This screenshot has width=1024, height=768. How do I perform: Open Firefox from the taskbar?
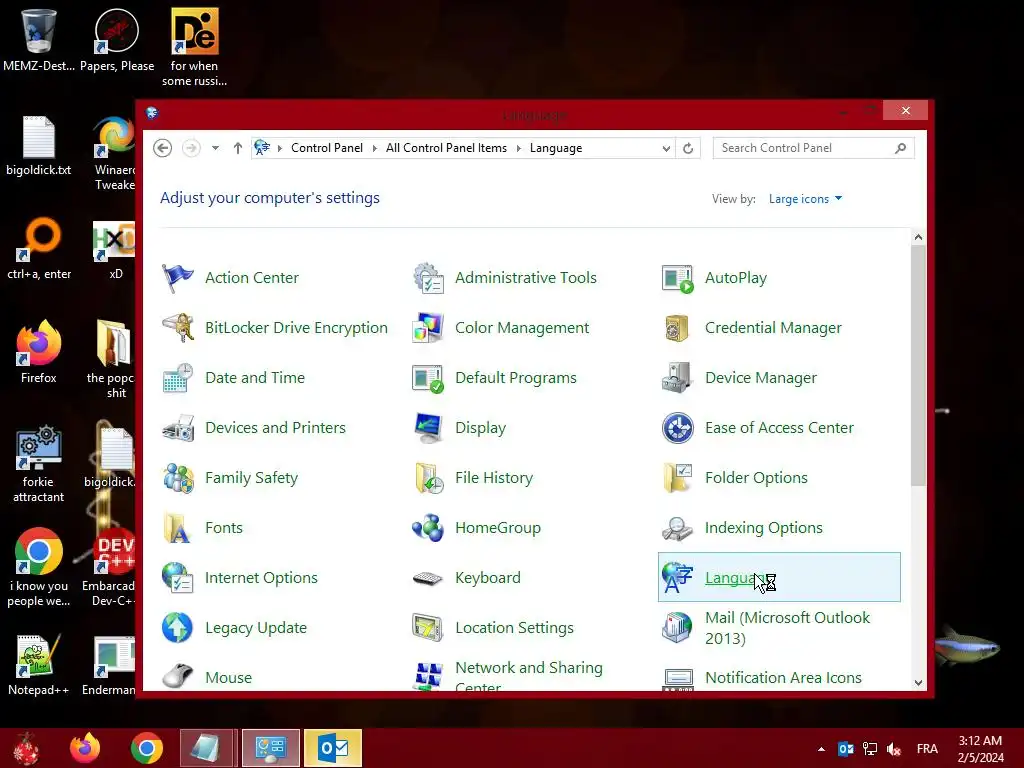pos(85,748)
